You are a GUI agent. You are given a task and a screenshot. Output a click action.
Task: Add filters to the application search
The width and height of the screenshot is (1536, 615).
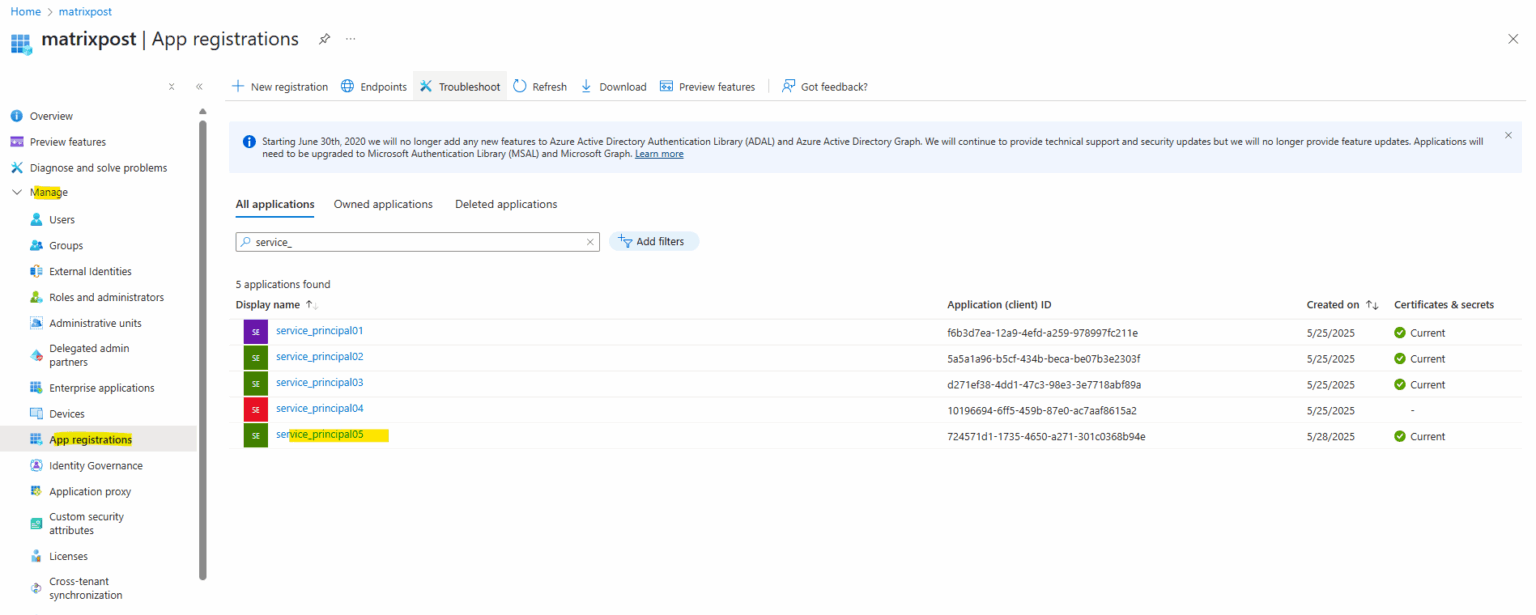tap(653, 241)
